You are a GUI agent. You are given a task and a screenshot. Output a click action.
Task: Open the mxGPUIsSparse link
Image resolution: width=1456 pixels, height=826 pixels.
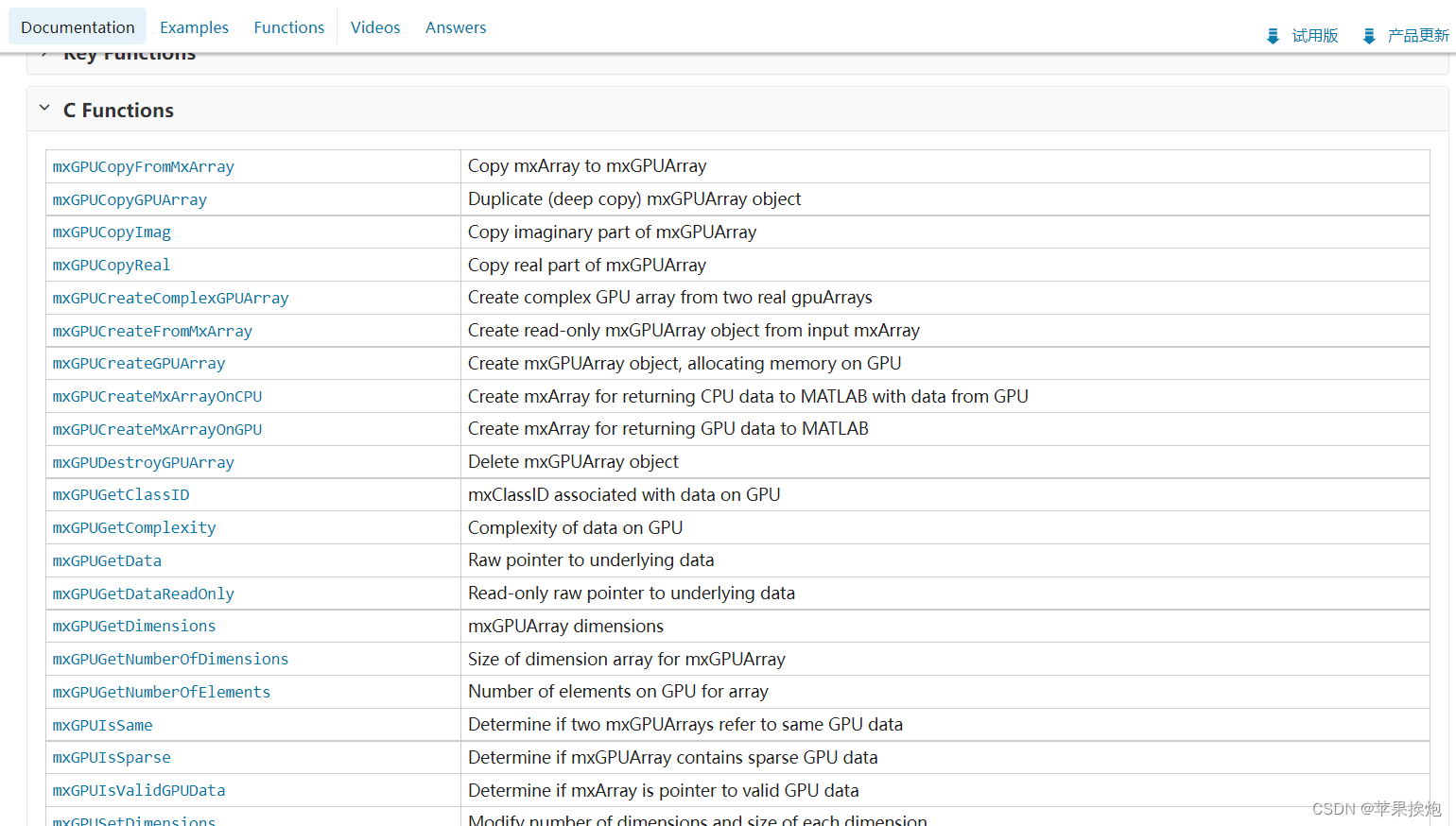pos(112,758)
